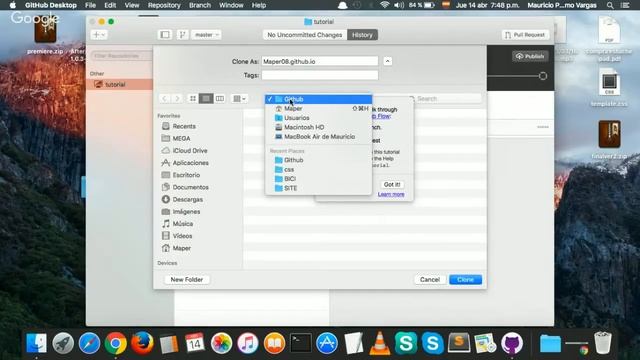This screenshot has height=360, width=640.
Task: Switch to column view
Action: [x=220, y=98]
